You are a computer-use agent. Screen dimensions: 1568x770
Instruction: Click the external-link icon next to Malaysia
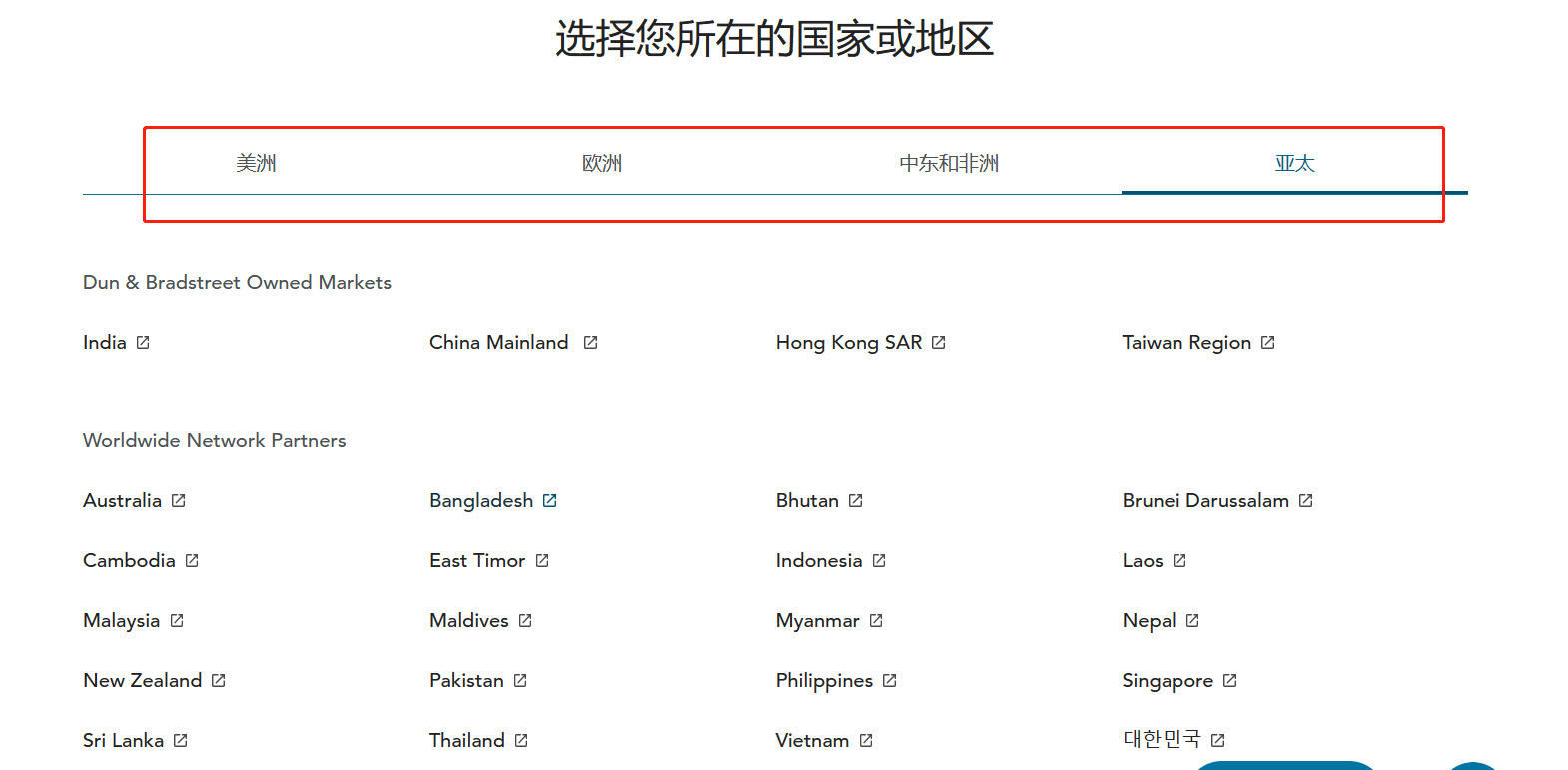tap(177, 620)
